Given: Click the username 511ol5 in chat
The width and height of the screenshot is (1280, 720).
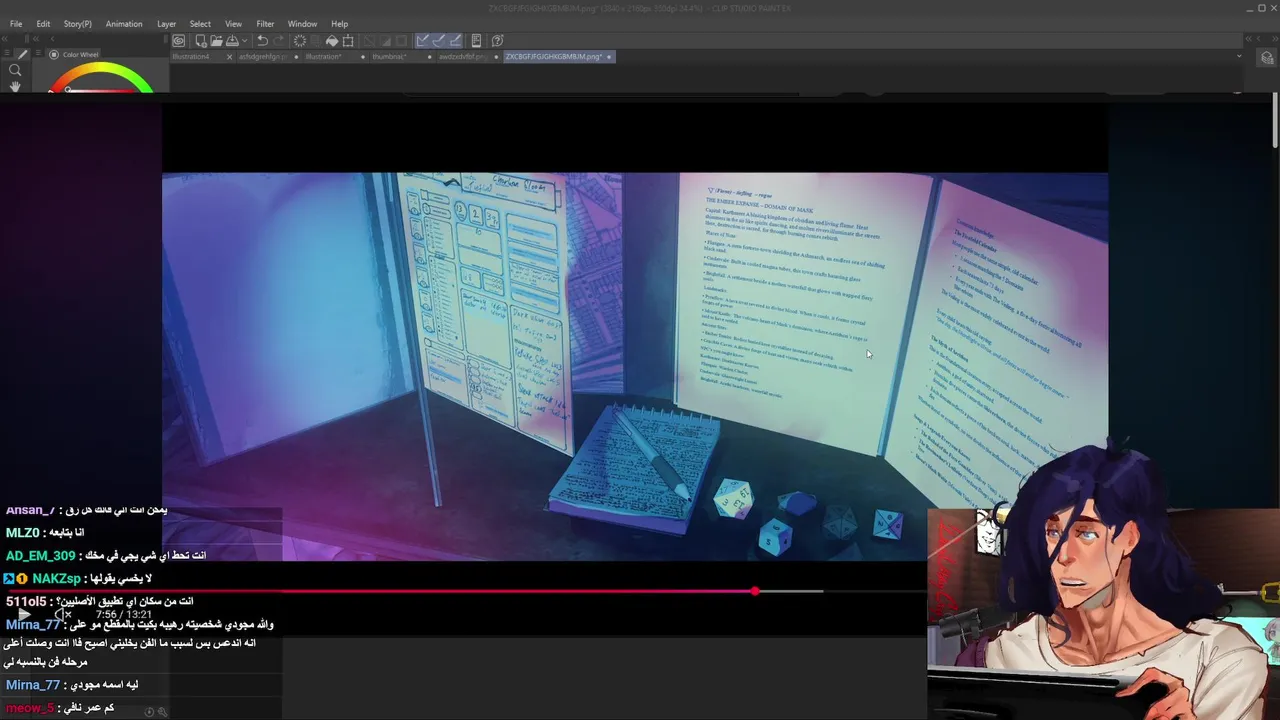Looking at the screenshot, I should 26,601.
